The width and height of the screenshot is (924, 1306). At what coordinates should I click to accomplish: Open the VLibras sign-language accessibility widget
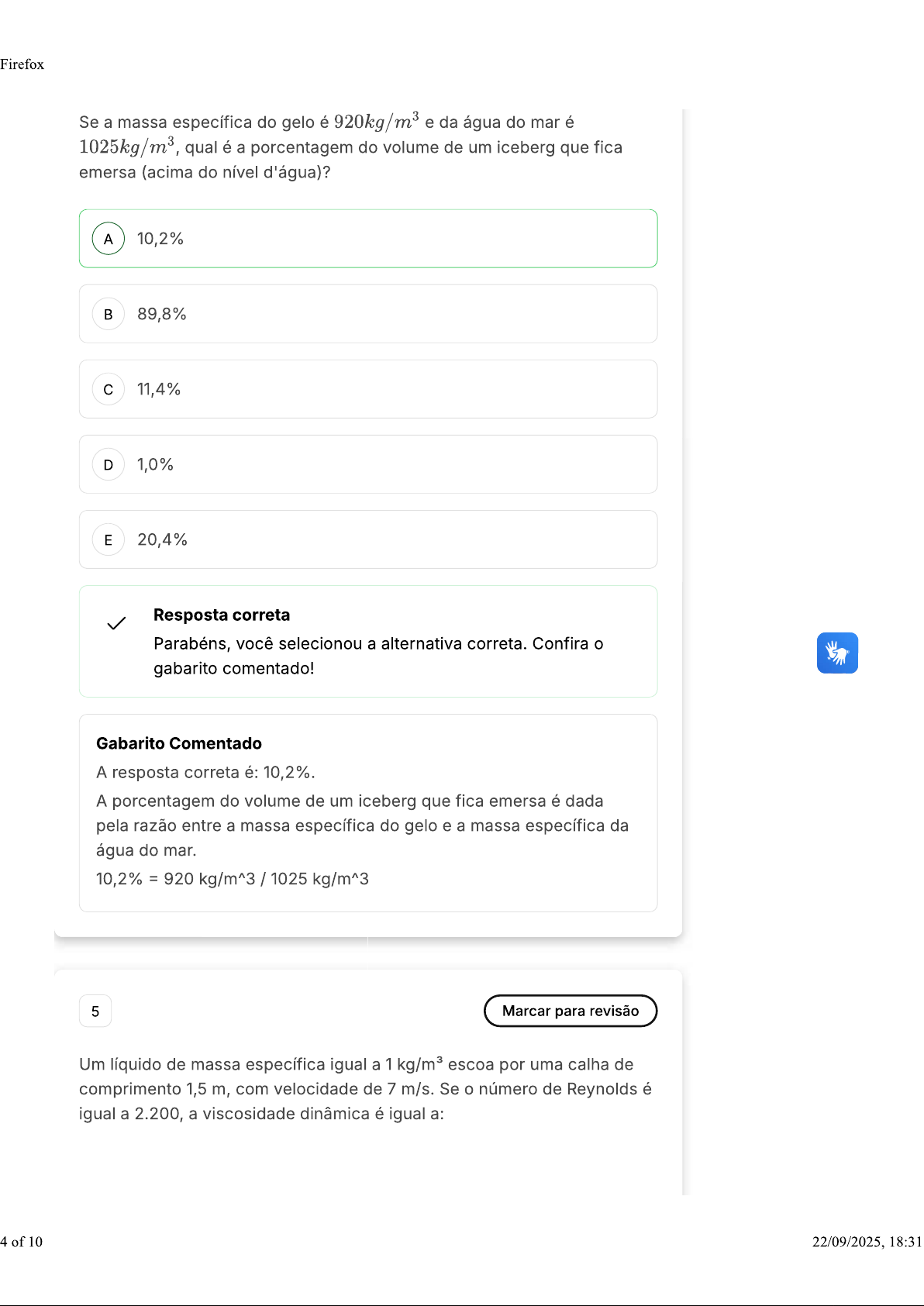click(x=837, y=653)
